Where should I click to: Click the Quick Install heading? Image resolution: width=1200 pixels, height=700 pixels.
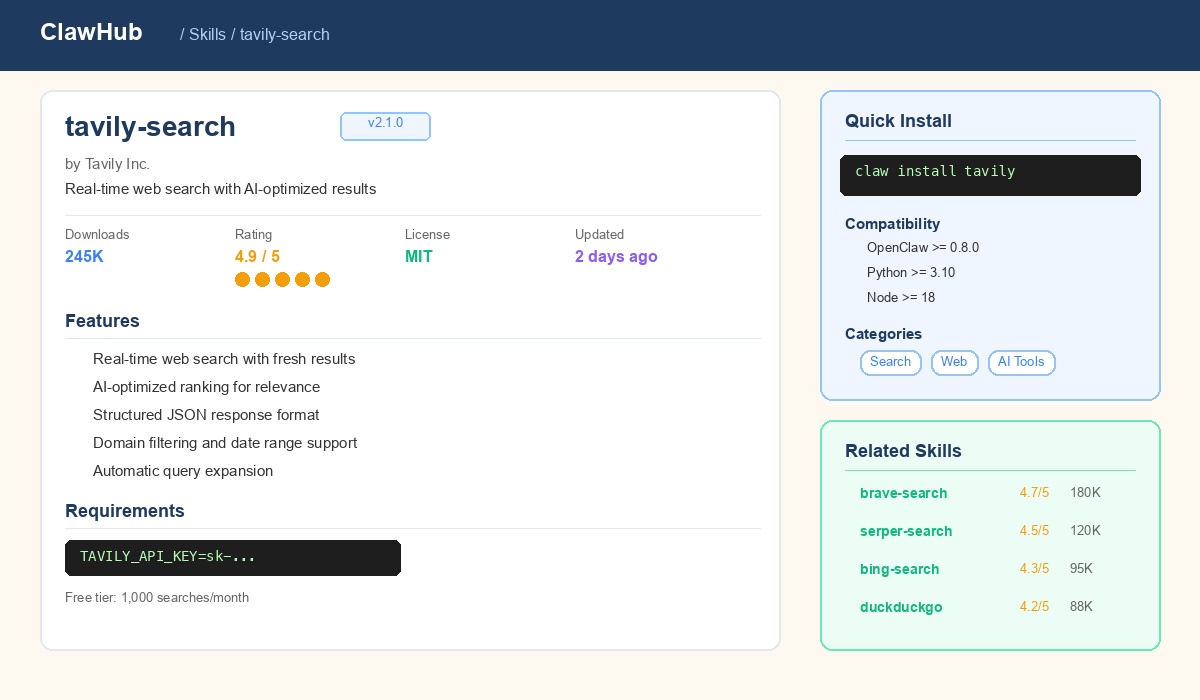click(898, 121)
